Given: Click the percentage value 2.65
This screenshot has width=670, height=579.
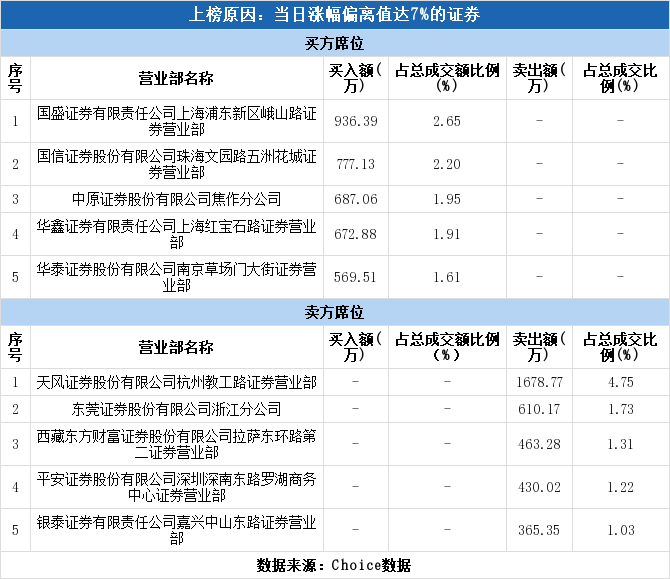Looking at the screenshot, I should [447, 121].
